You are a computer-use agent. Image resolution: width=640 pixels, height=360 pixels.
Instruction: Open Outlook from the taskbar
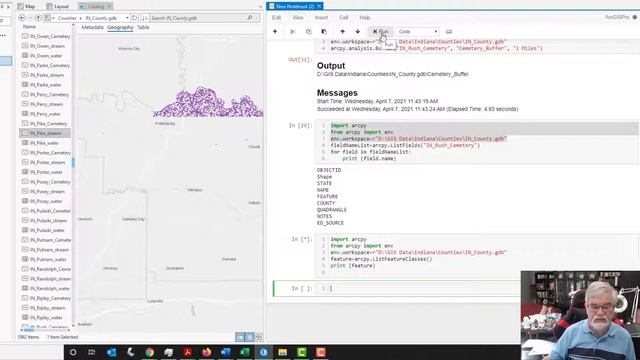(111, 352)
